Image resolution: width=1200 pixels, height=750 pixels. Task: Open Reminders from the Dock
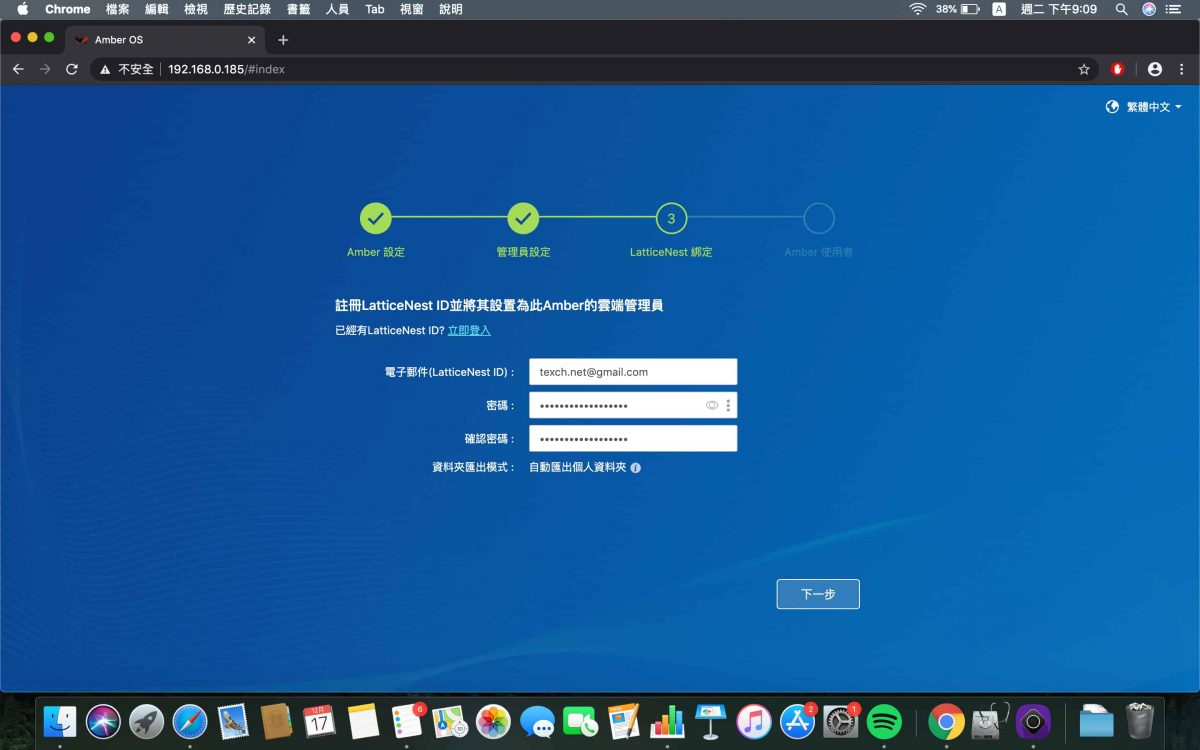click(407, 721)
